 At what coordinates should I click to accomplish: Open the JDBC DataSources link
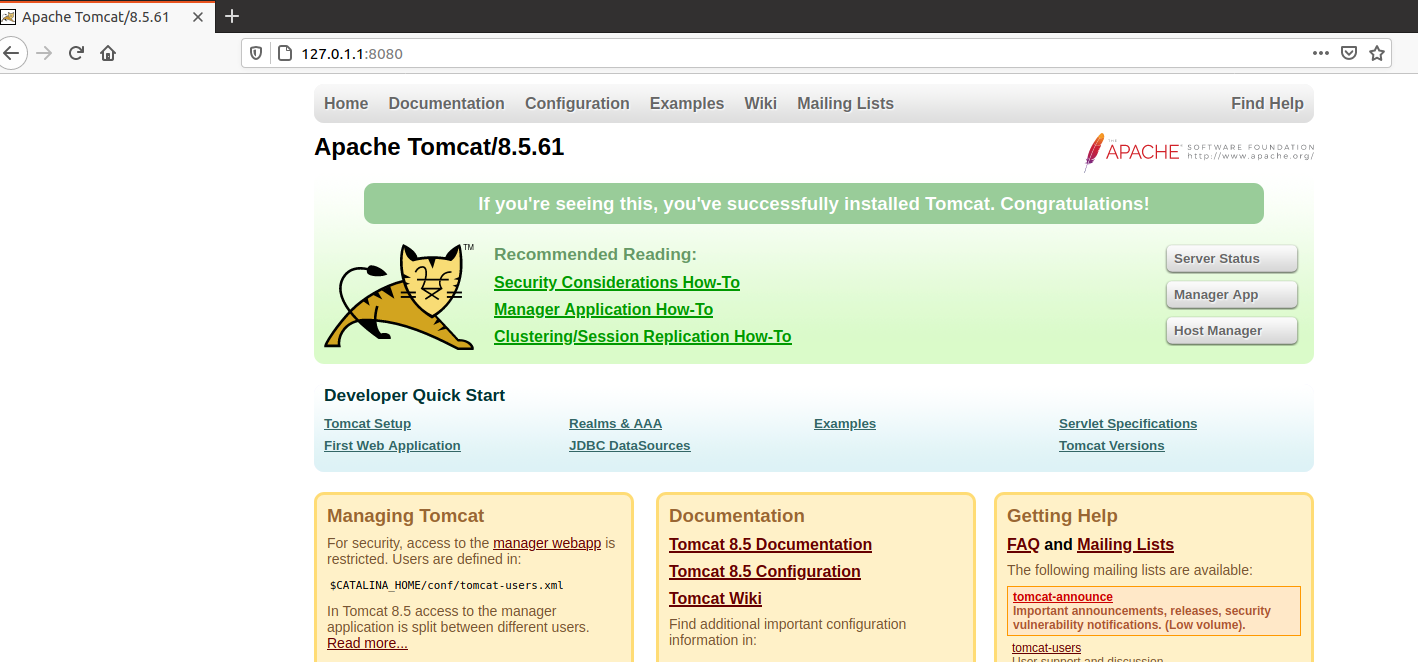click(x=629, y=445)
